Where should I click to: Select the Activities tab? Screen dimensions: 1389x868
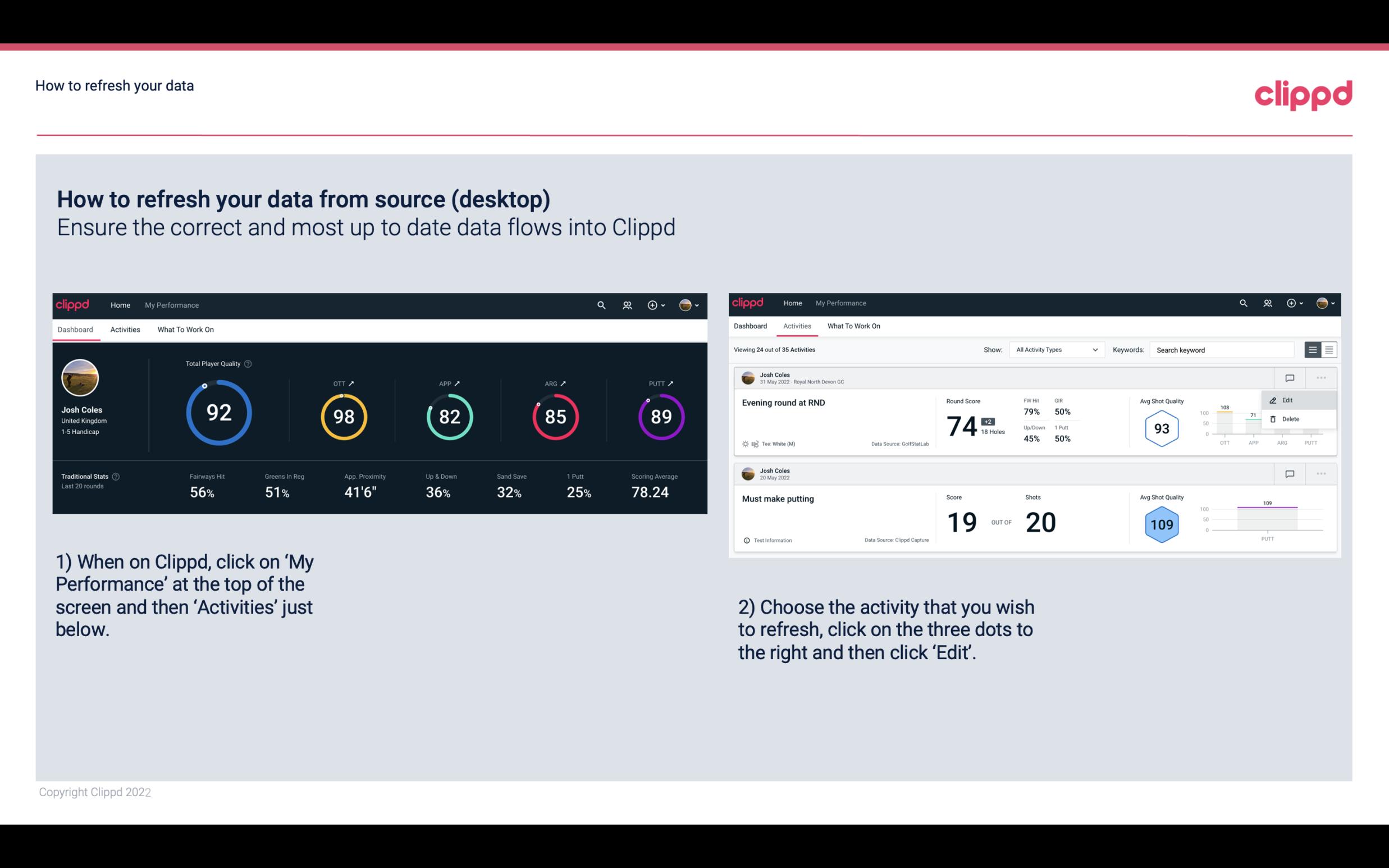point(125,329)
